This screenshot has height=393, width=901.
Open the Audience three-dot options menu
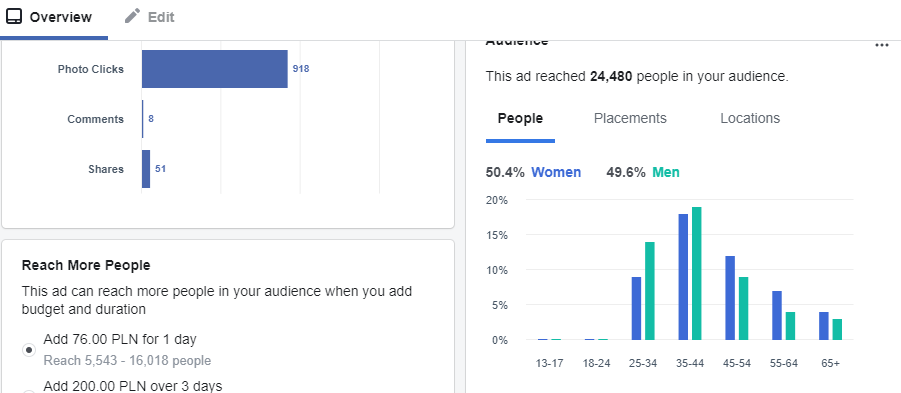point(881,45)
